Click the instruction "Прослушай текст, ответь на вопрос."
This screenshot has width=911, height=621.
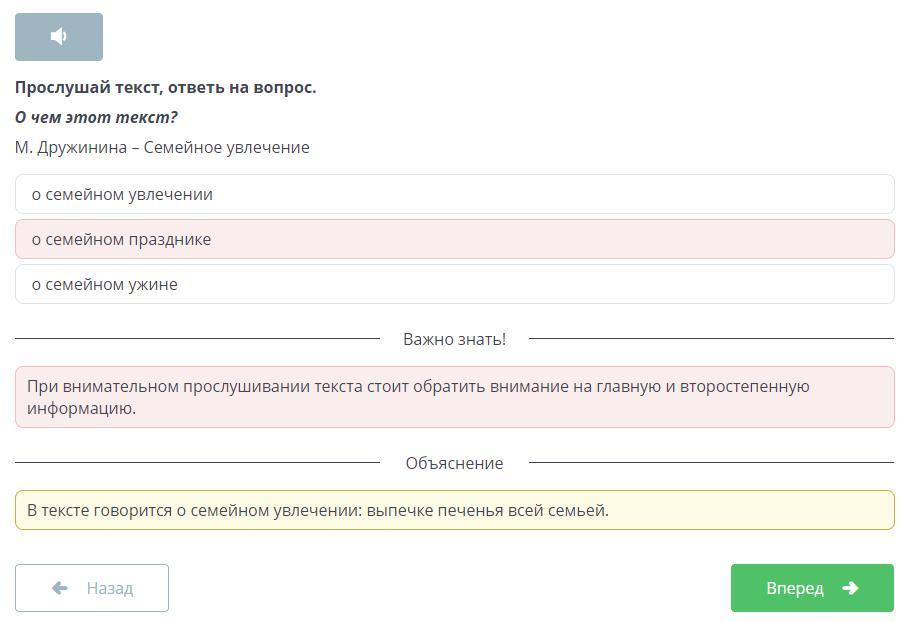click(165, 87)
